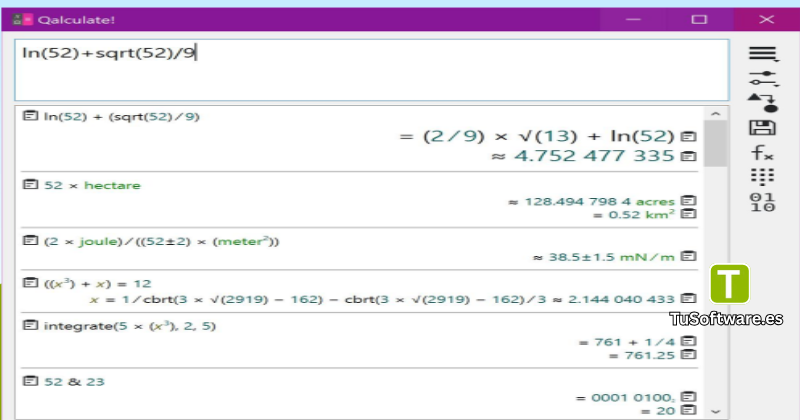800x420 pixels.
Task: Open the unit conversion icon
Action: point(763,103)
